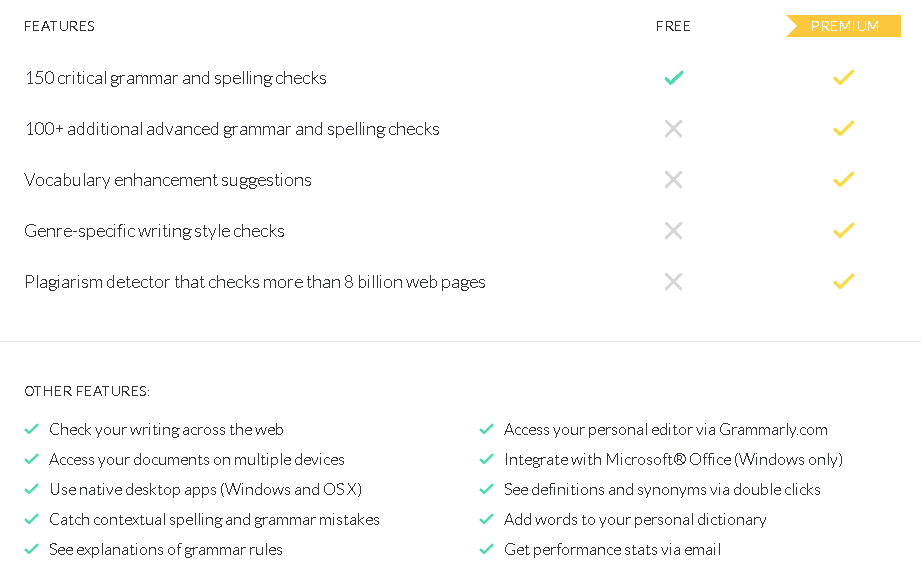Click the gray X for plagiarism detector row
The width and height of the screenshot is (921, 571).
click(x=674, y=282)
